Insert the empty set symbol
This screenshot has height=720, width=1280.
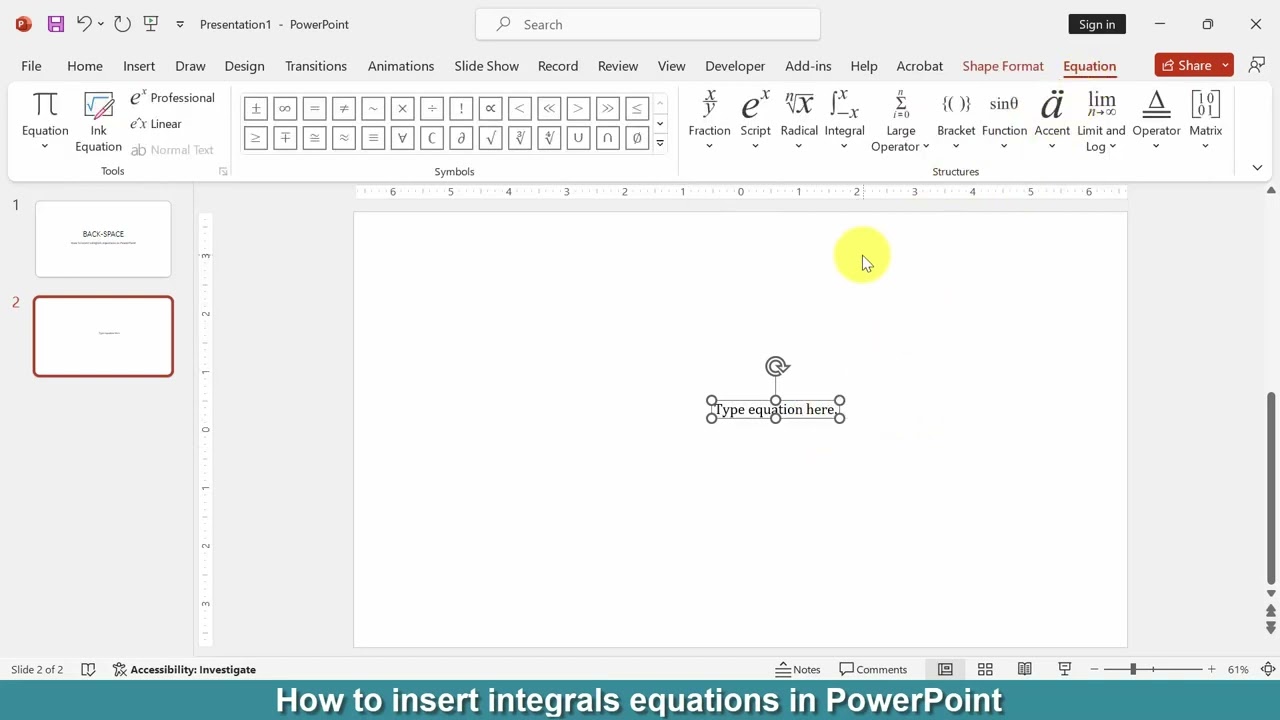click(x=637, y=138)
